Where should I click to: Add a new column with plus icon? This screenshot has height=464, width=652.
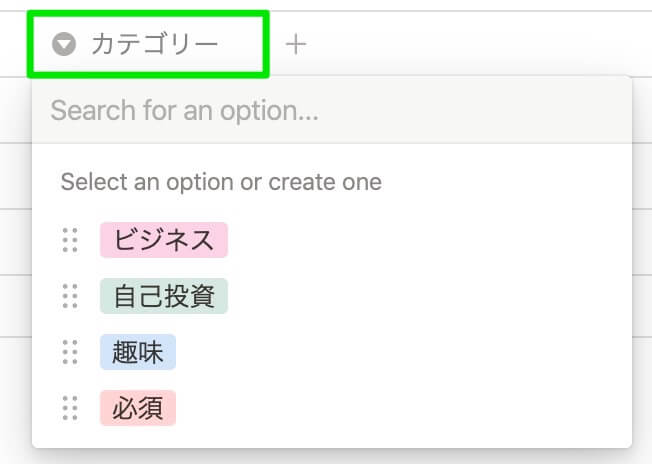coord(296,44)
